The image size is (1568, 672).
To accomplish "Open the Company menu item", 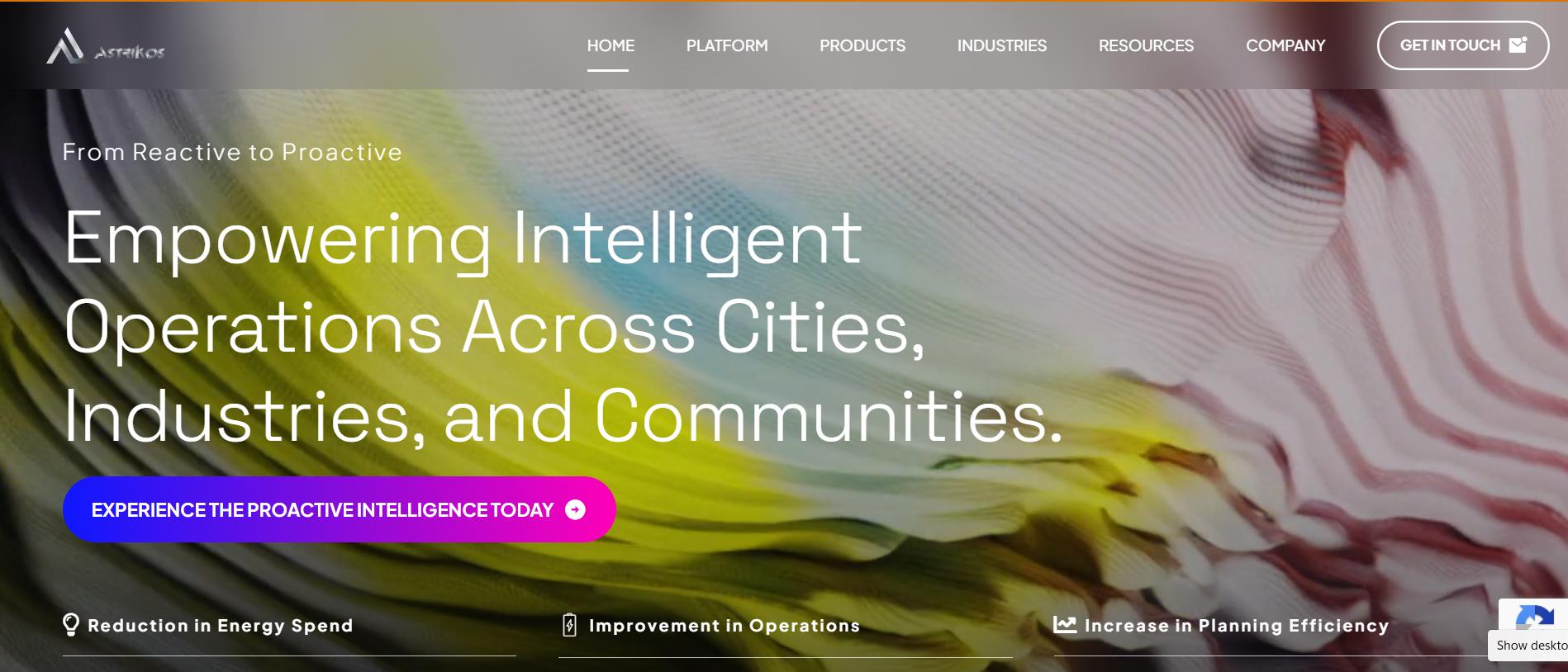I will point(1285,46).
